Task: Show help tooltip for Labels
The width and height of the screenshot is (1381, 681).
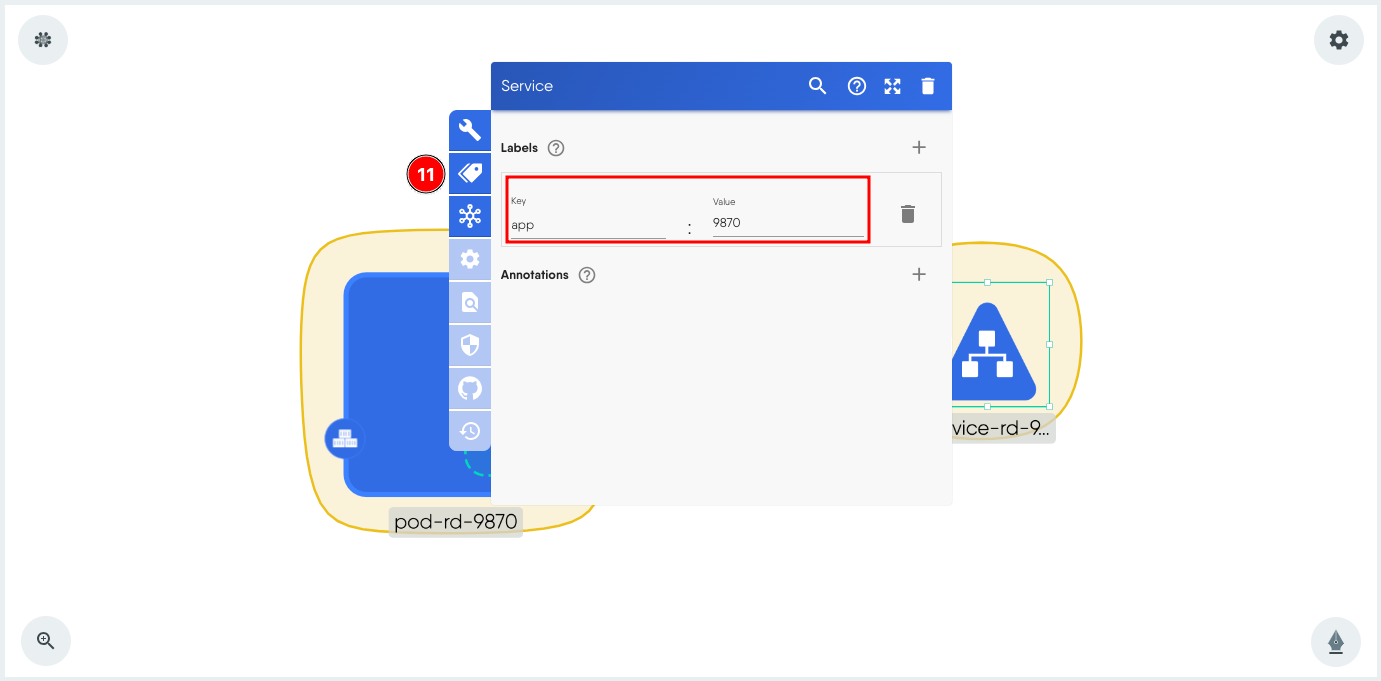Action: pyautogui.click(x=556, y=148)
